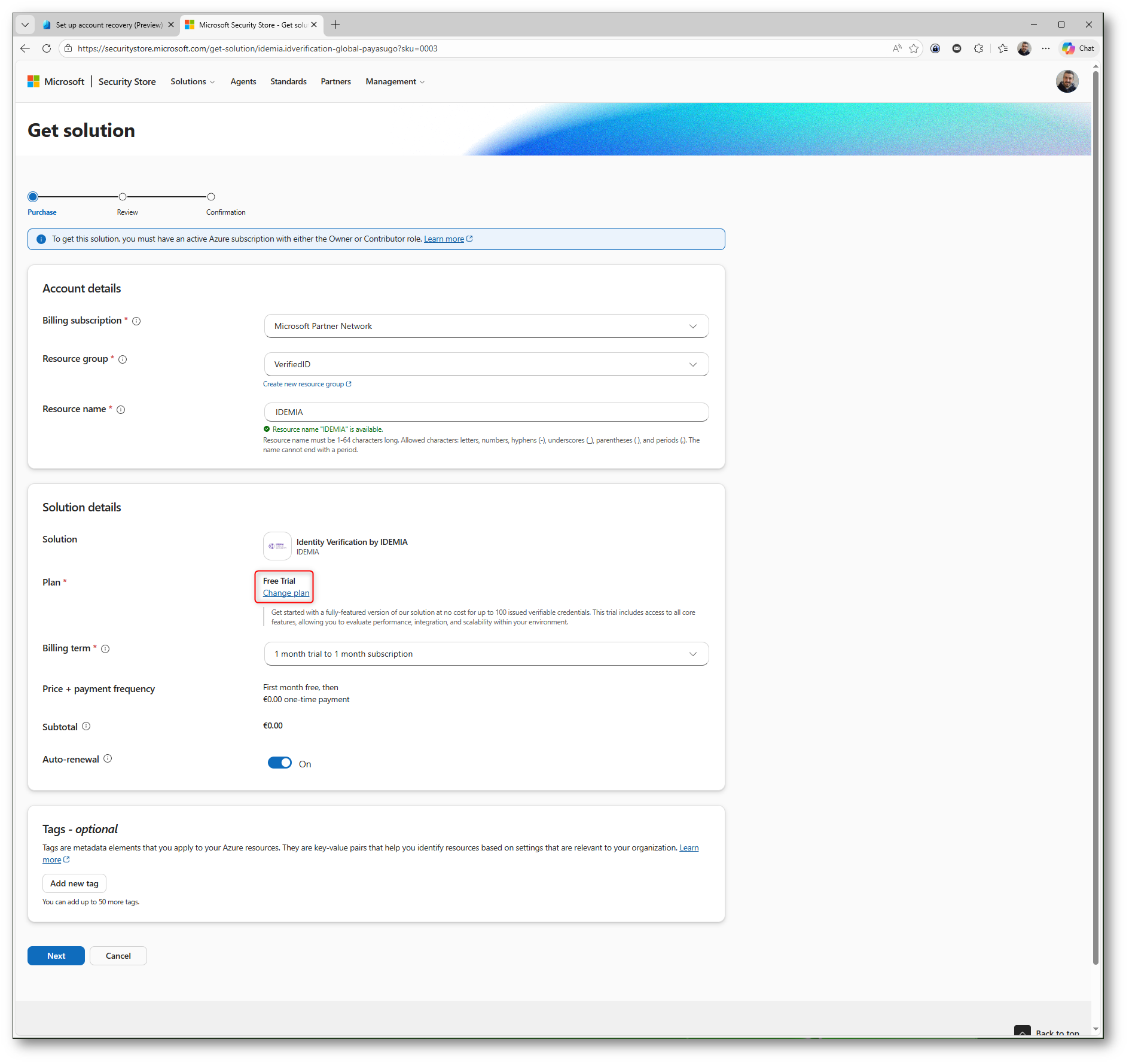This screenshot has width=1129, height=1064.
Task: Expand the Billing subscription dropdown
Action: click(x=486, y=326)
